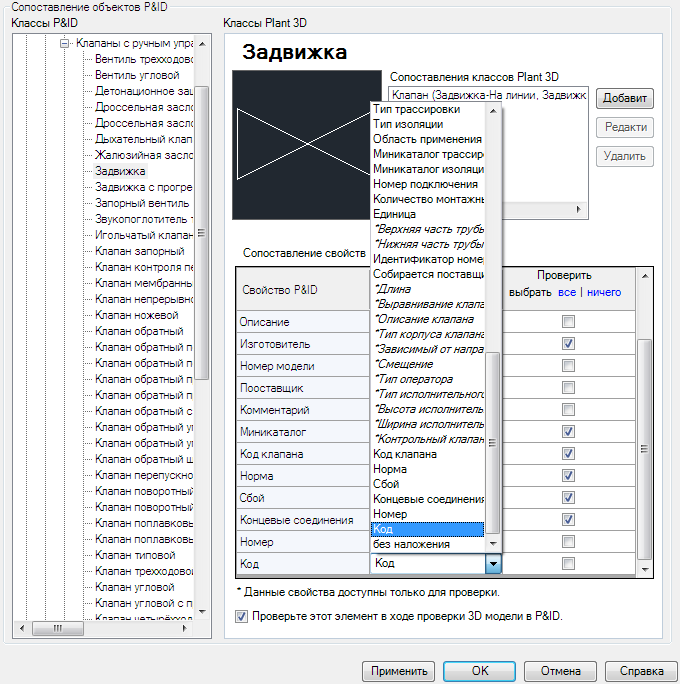Uncheck the 'Миникаталог' verify checkbox
Screen dimensions: 680x684
click(x=568, y=431)
